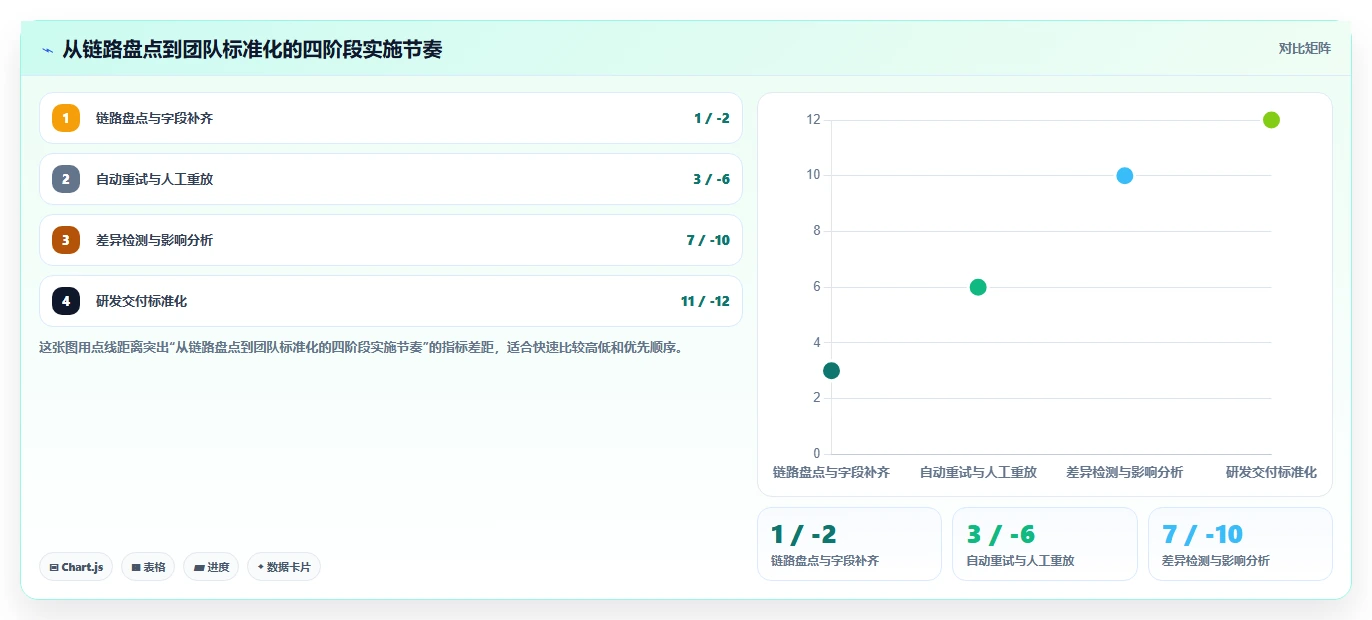The width and height of the screenshot is (1372, 620).
Task: Click the orange step 1 badge
Action: click(66, 118)
